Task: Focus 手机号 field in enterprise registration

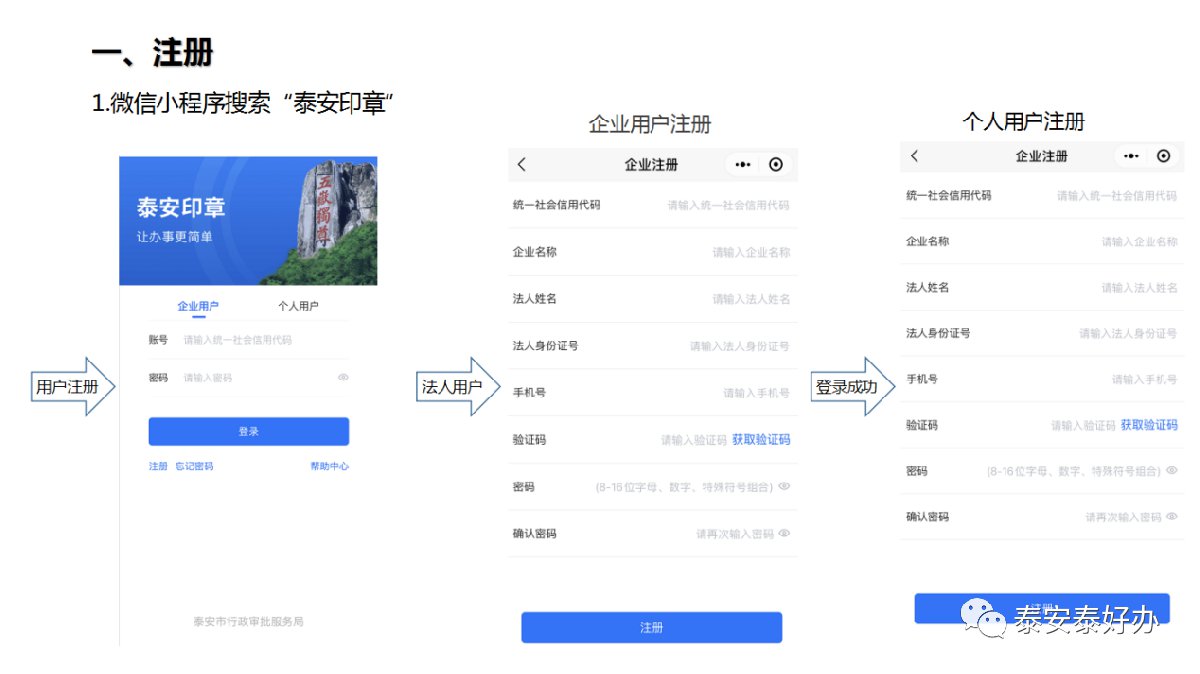Action: 651,393
